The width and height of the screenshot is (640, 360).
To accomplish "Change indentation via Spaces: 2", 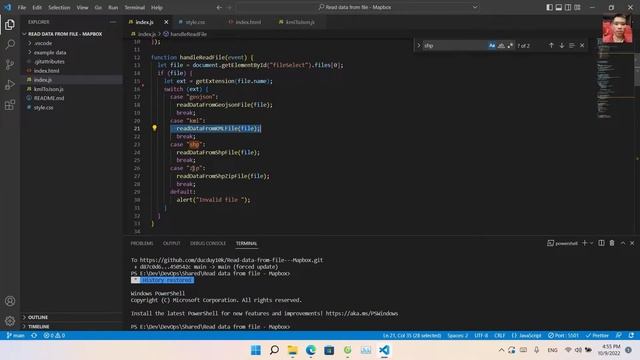I will point(457,336).
